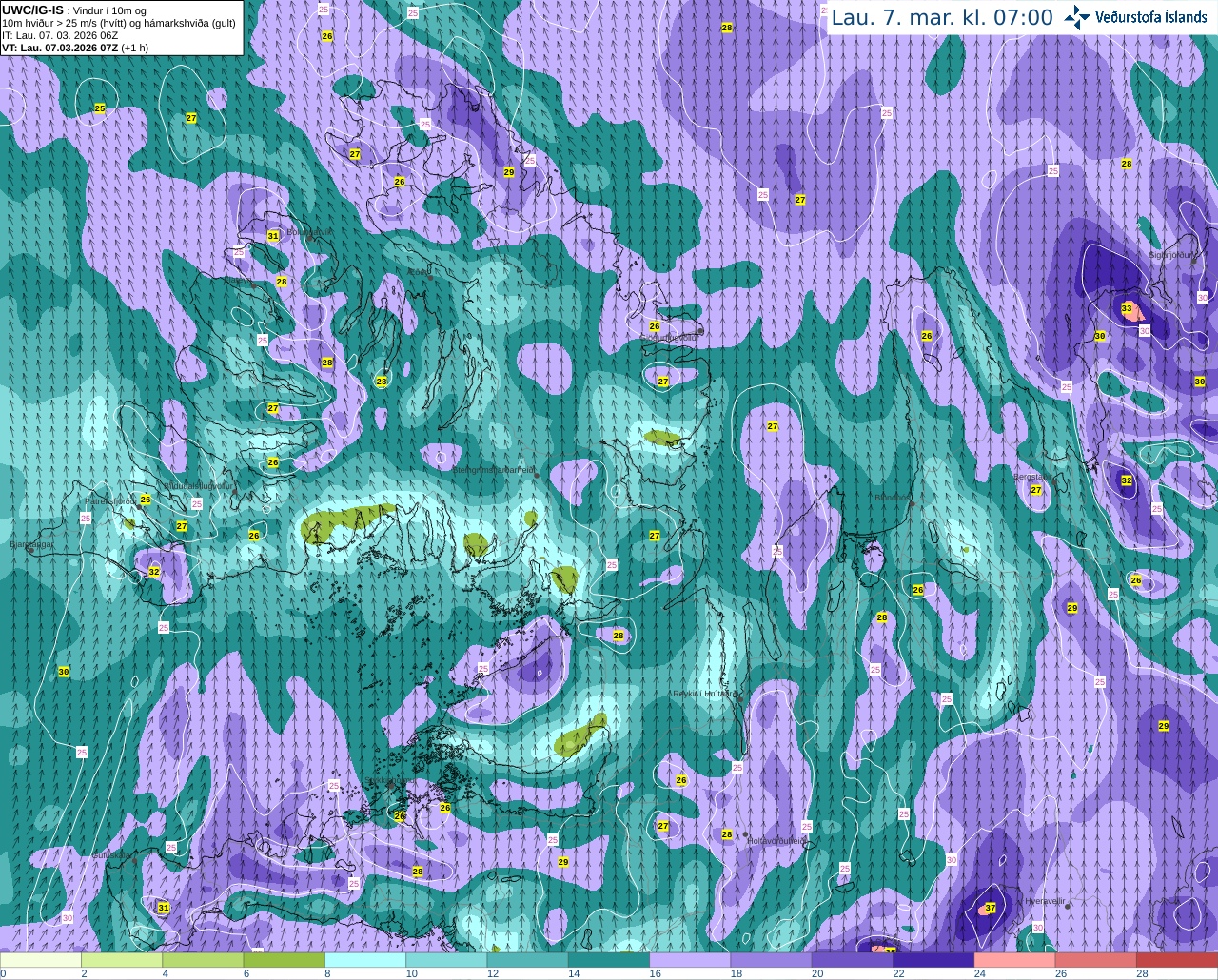The image size is (1218, 980).
Task: Click the Gufuskálar station label
Action: 110,855
